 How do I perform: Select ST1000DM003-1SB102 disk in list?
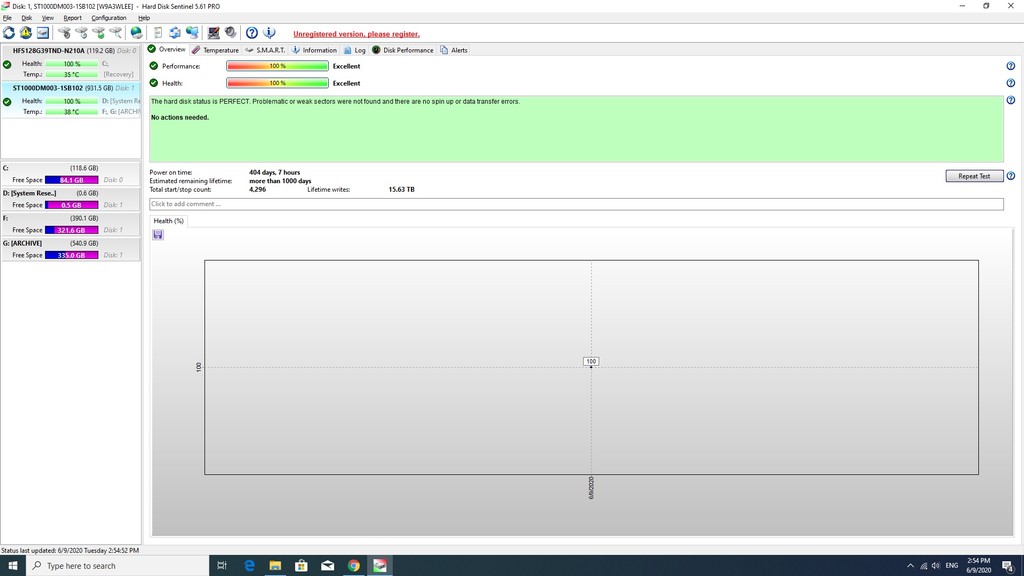point(71,100)
